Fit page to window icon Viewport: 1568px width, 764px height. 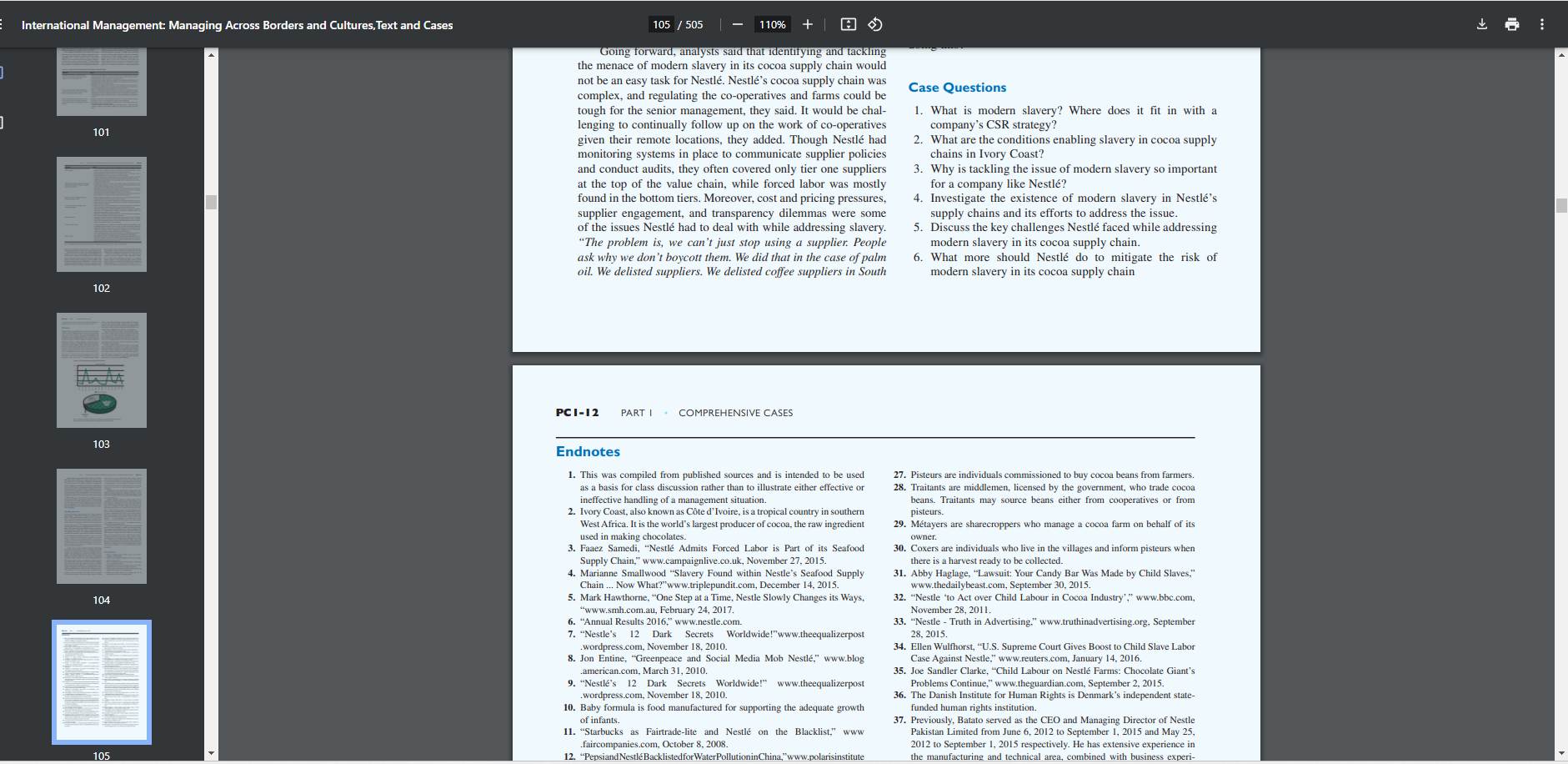849,24
